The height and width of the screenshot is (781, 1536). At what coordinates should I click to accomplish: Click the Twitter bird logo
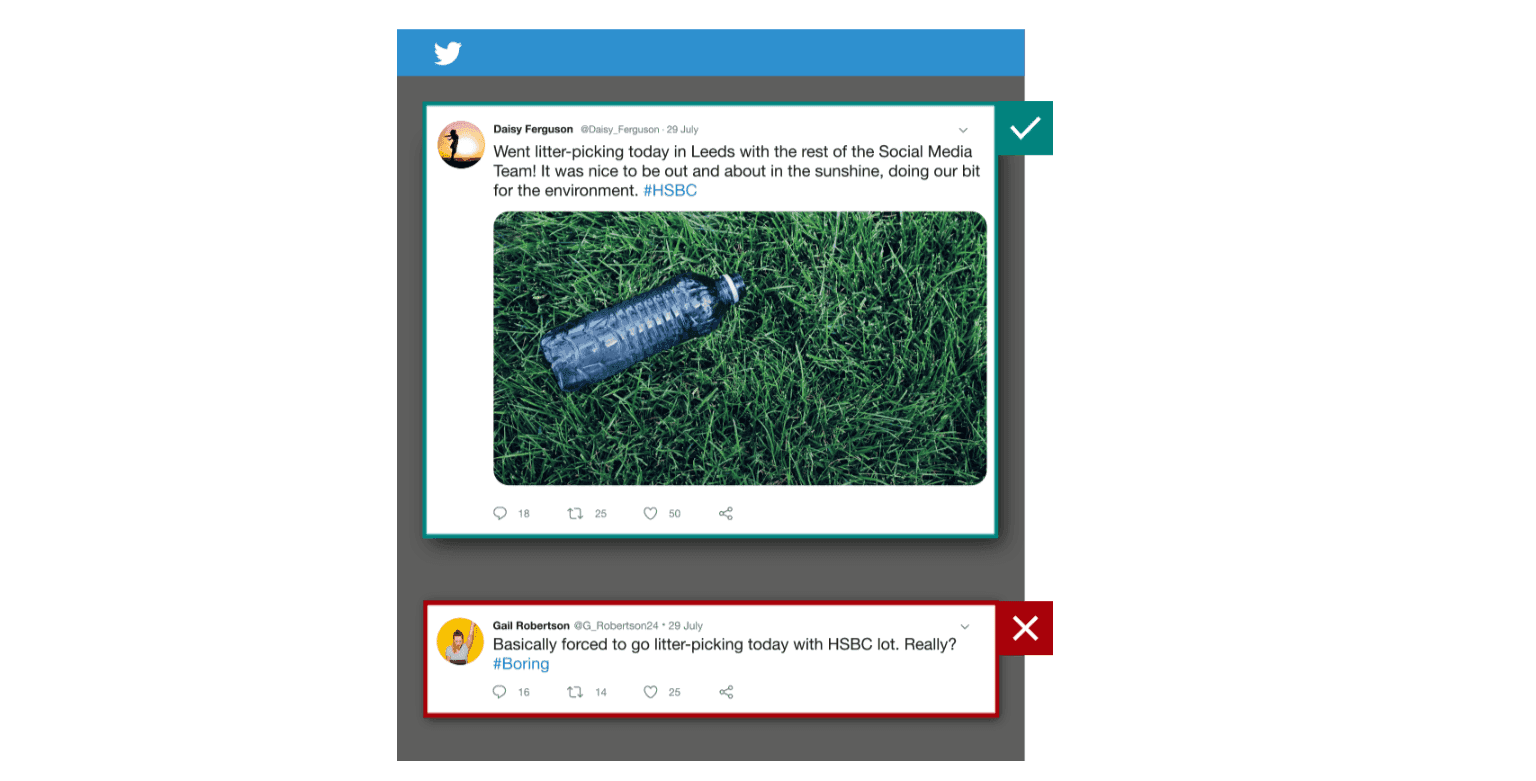coord(447,53)
